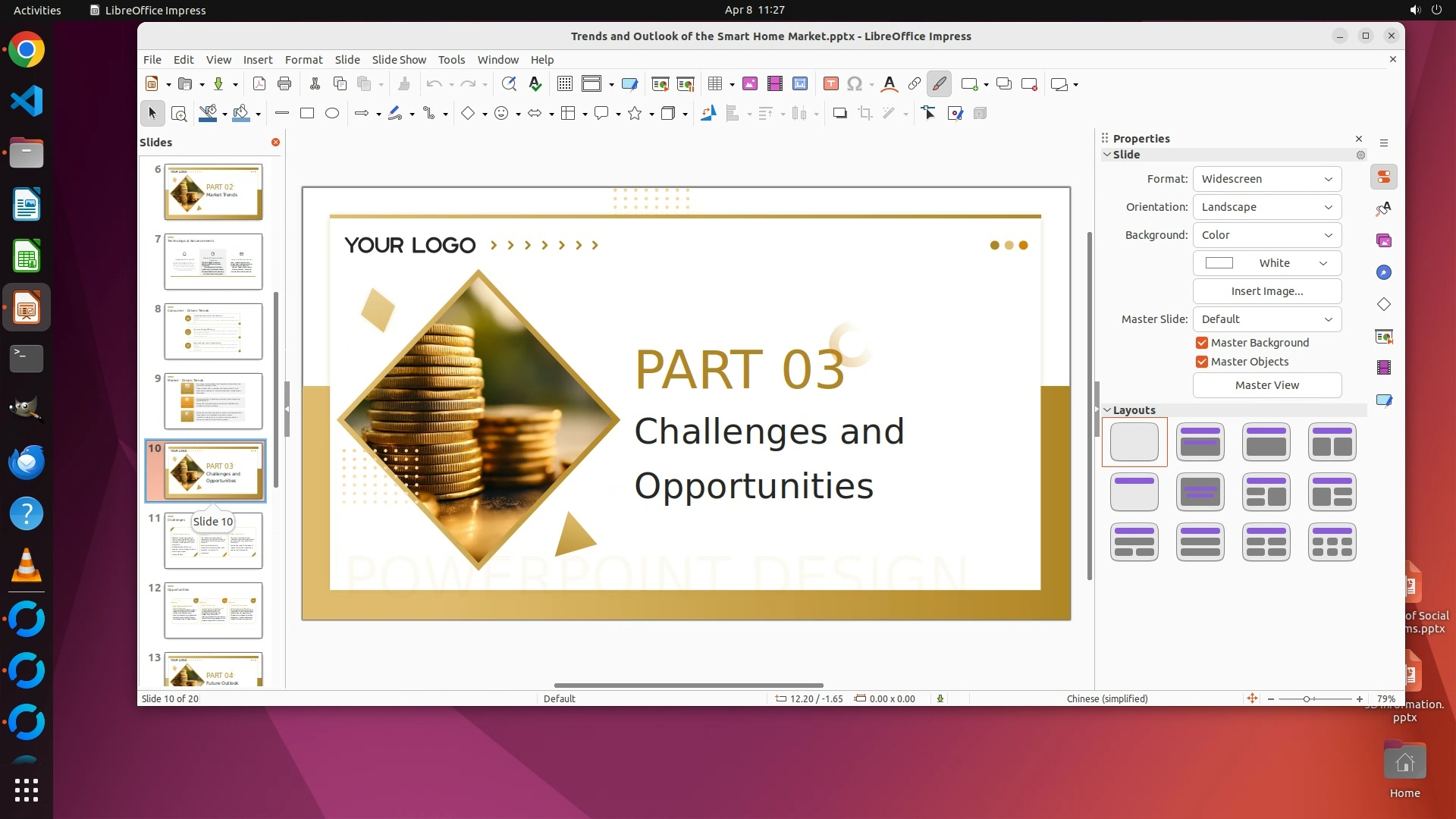Screen dimensions: 1456x819
Task: Open the Format Widescreen dropdown
Action: pyautogui.click(x=1266, y=179)
